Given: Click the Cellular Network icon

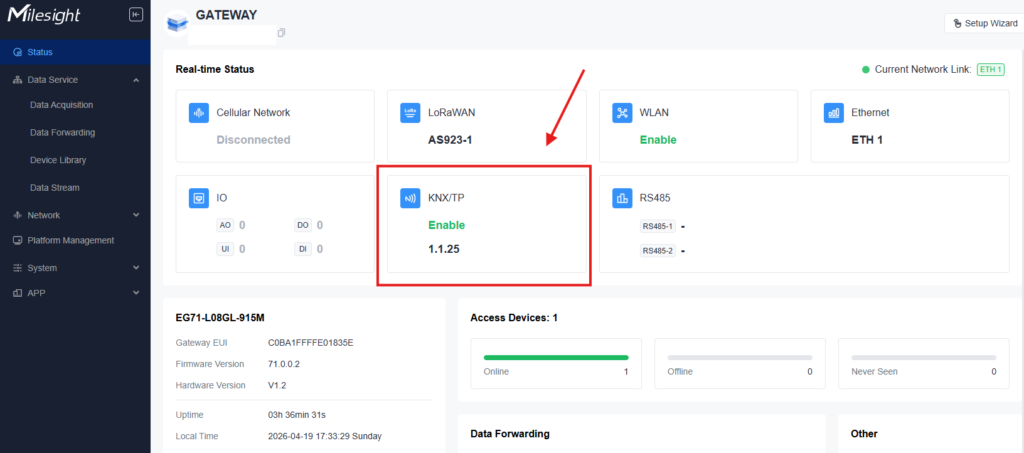Looking at the screenshot, I should pos(199,113).
